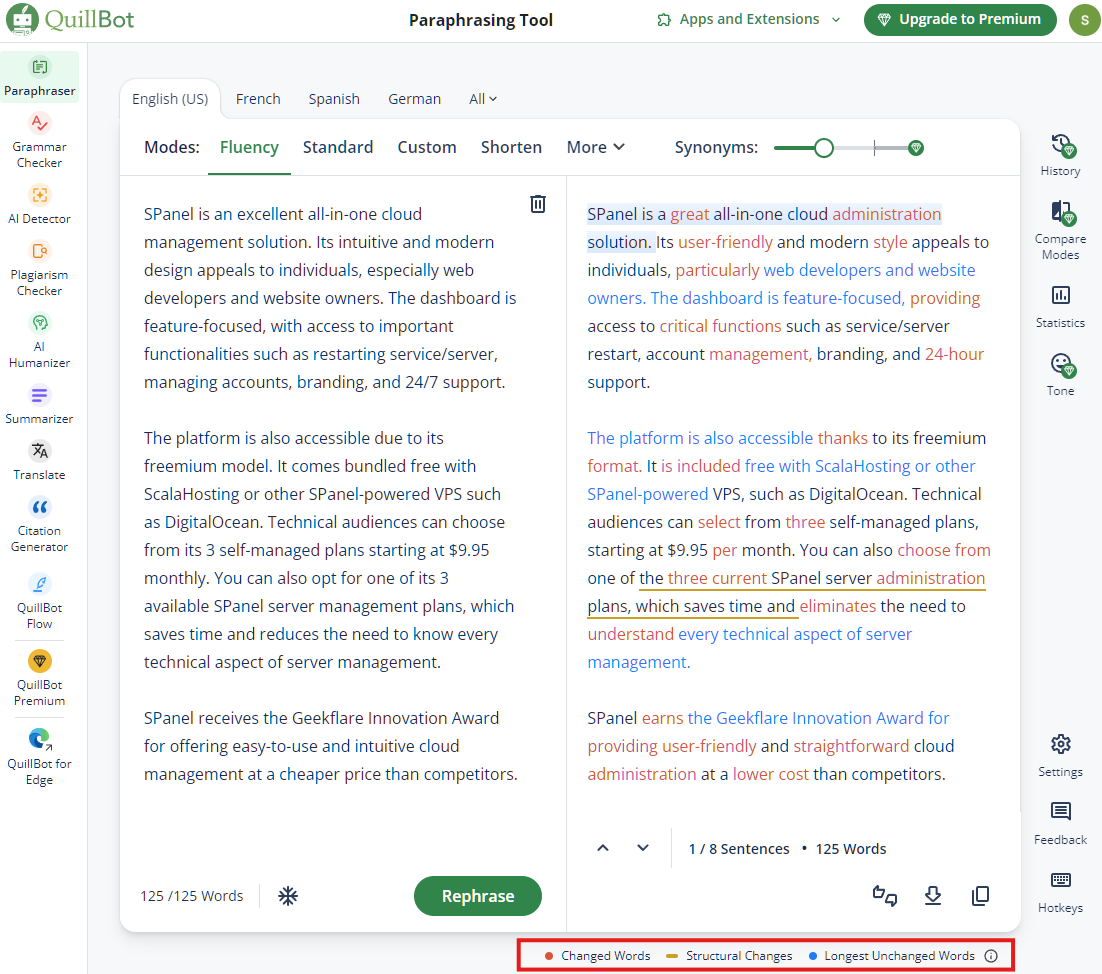Click the changed word 'straightforward' in output
This screenshot has width=1102, height=974.
(851, 746)
